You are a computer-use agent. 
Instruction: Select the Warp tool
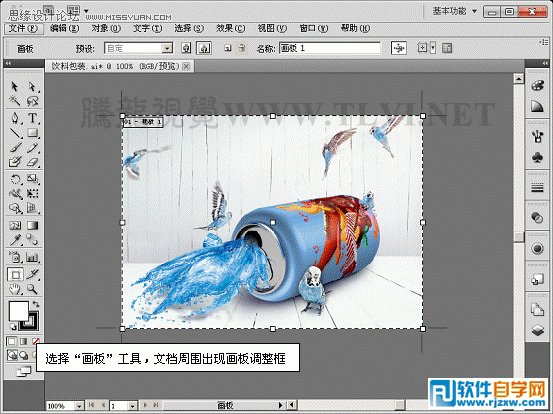coord(15,194)
